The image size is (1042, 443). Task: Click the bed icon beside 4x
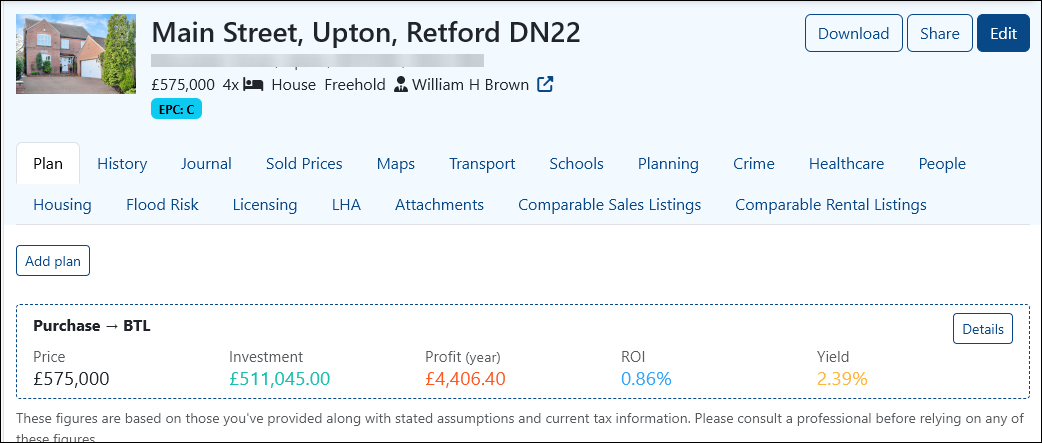(253, 85)
